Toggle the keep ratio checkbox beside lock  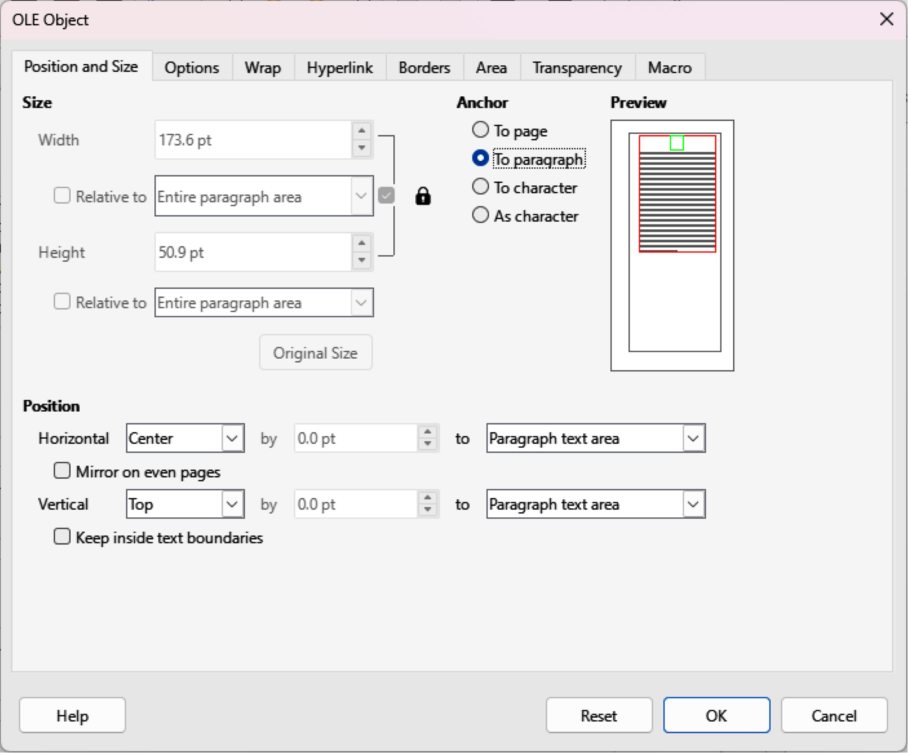tap(387, 196)
